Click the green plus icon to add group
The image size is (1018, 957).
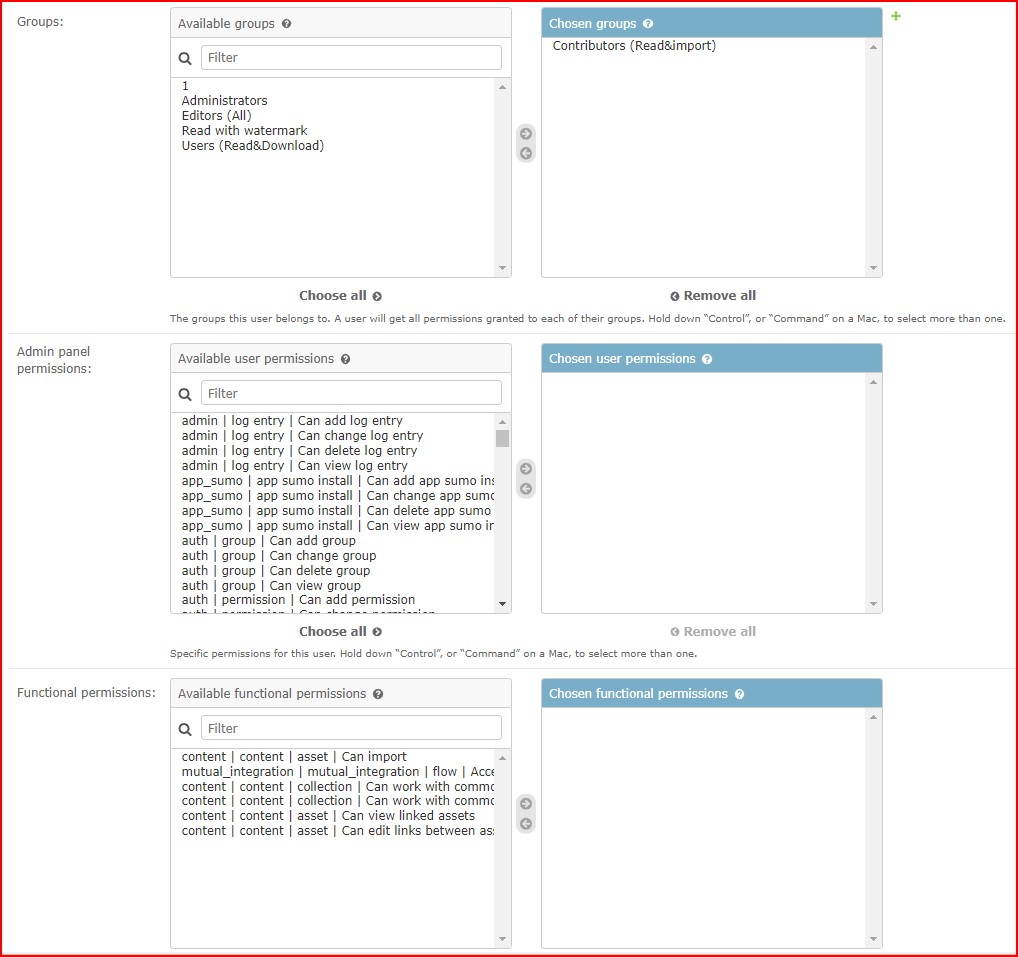coord(895,16)
